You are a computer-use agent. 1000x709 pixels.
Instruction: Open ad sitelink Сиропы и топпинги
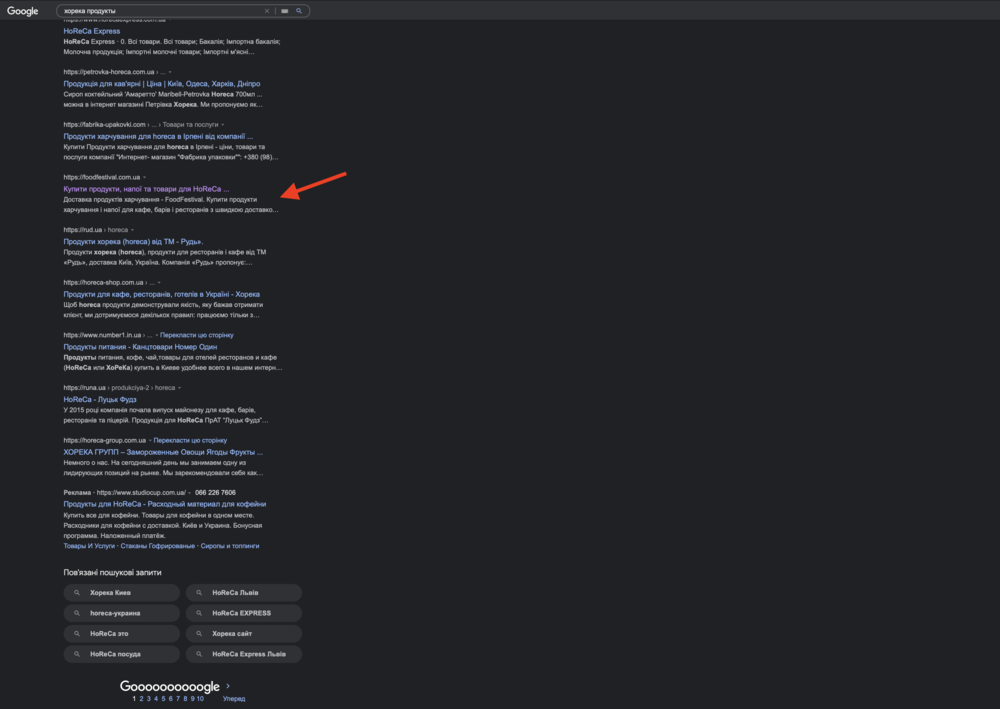click(x=230, y=546)
